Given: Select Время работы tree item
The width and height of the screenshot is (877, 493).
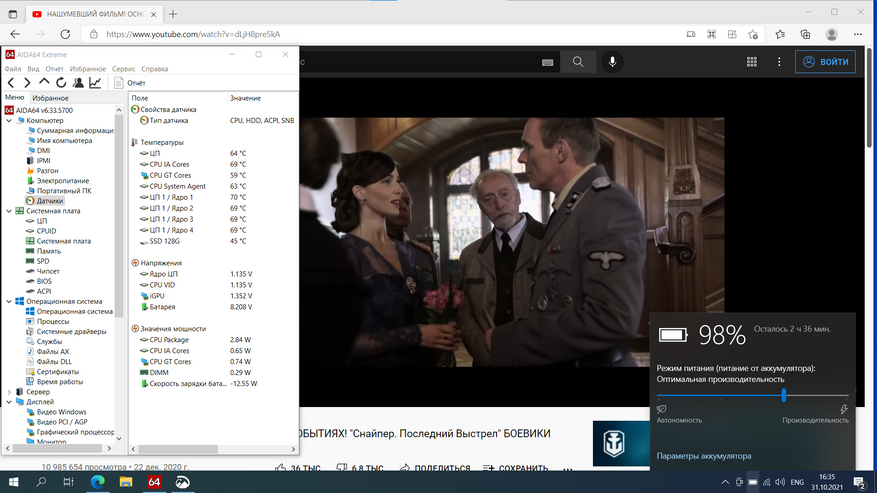Looking at the screenshot, I should coord(54,382).
